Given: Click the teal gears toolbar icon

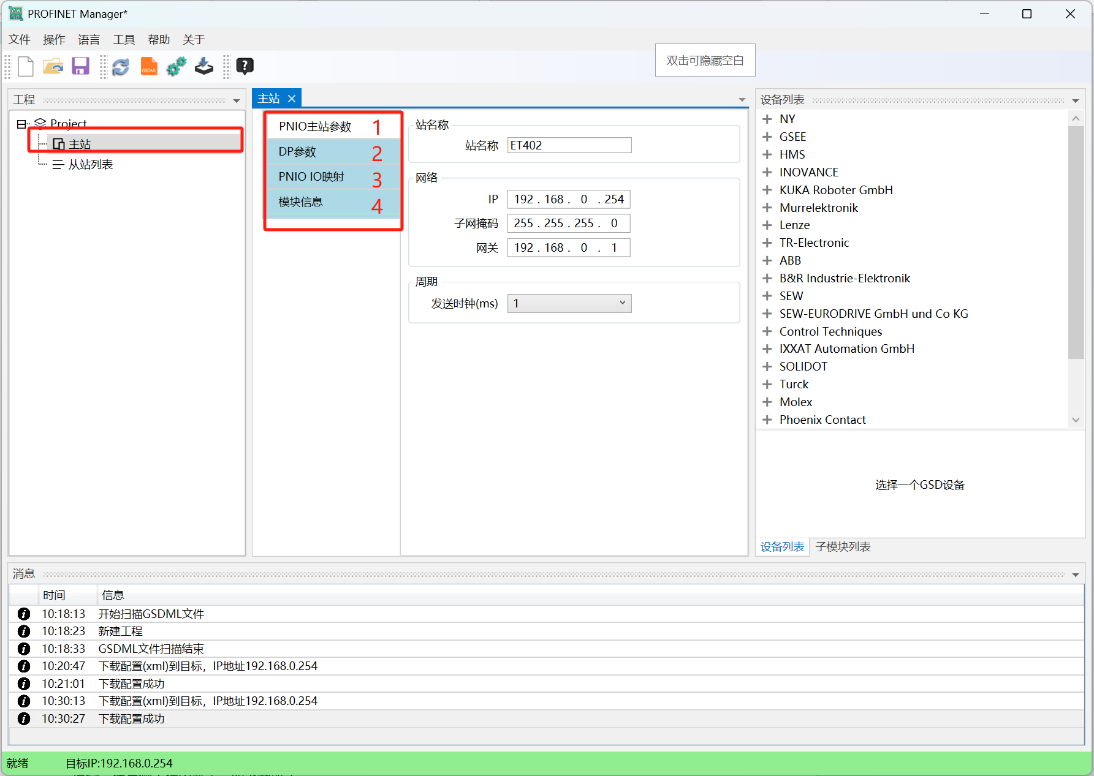Looking at the screenshot, I should (x=177, y=66).
